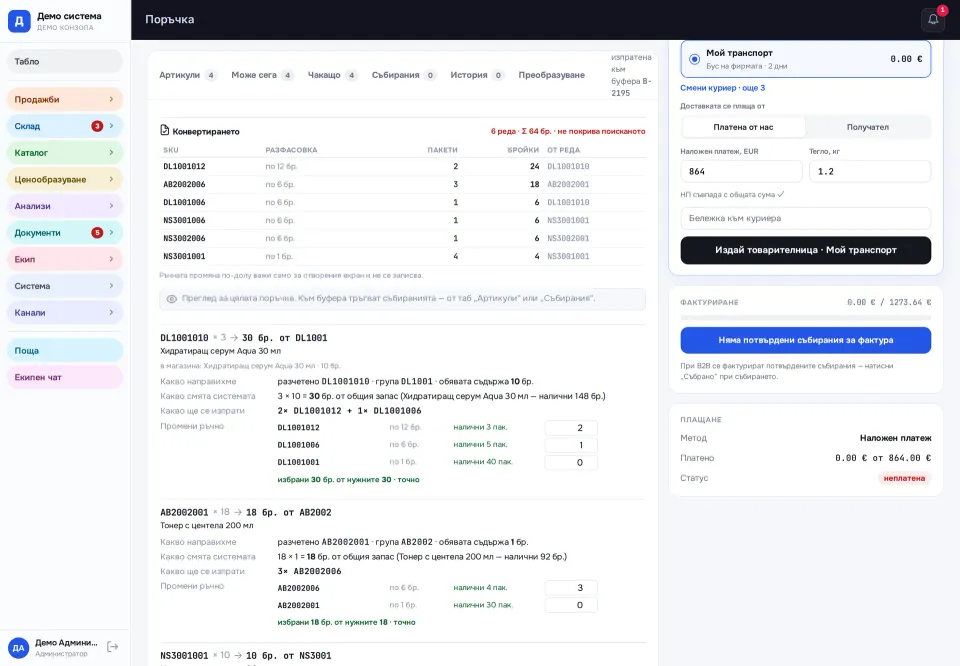Click the DL1001001 package quantity field
This screenshot has width=960, height=666.
pyautogui.click(x=571, y=462)
